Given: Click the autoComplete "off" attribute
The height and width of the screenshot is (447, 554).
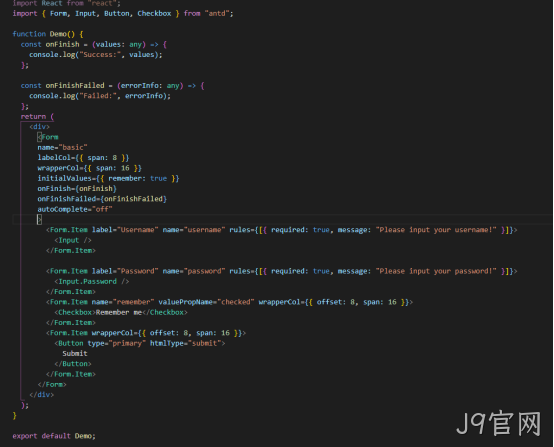Looking at the screenshot, I should point(75,209).
